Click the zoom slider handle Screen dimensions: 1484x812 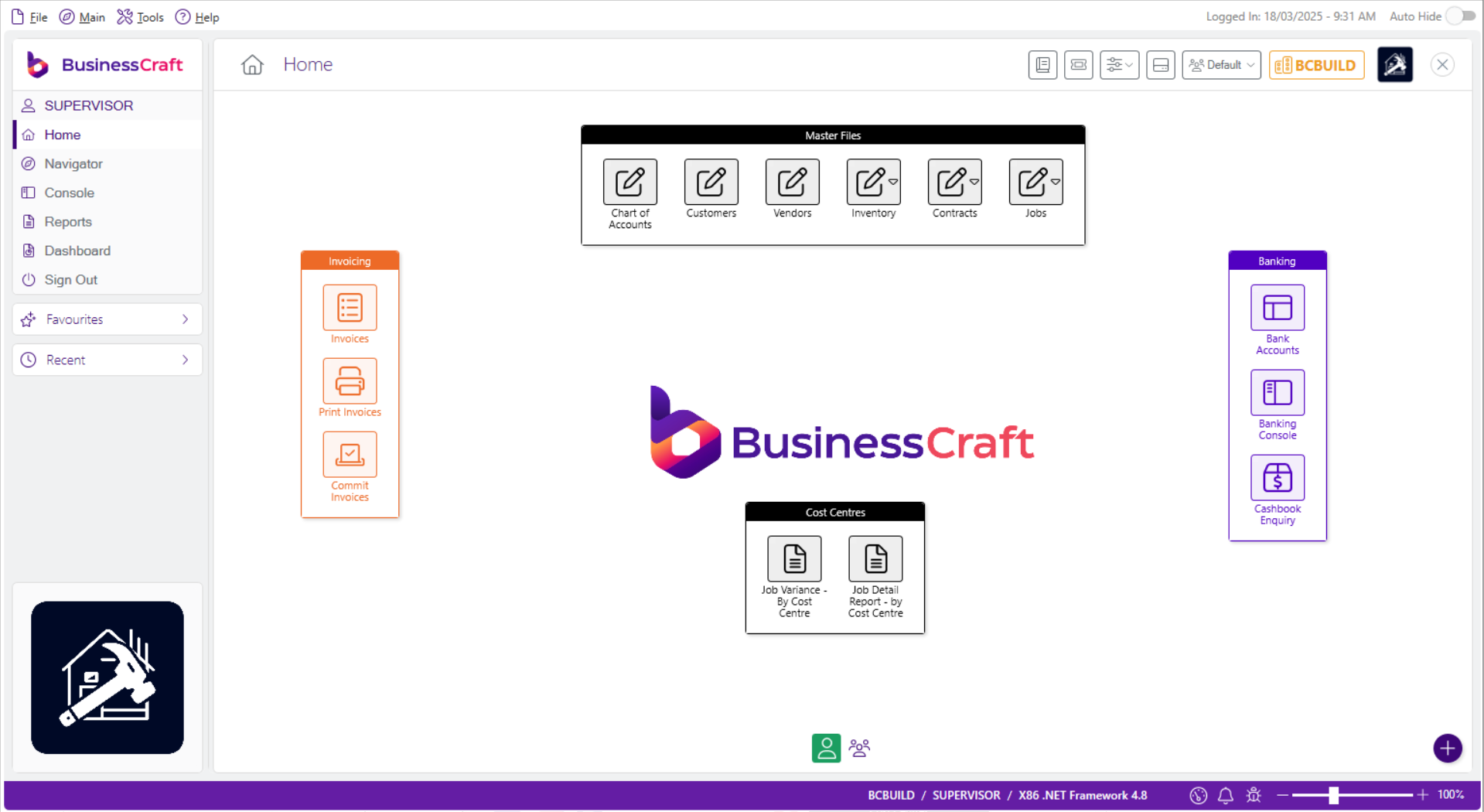point(1333,795)
